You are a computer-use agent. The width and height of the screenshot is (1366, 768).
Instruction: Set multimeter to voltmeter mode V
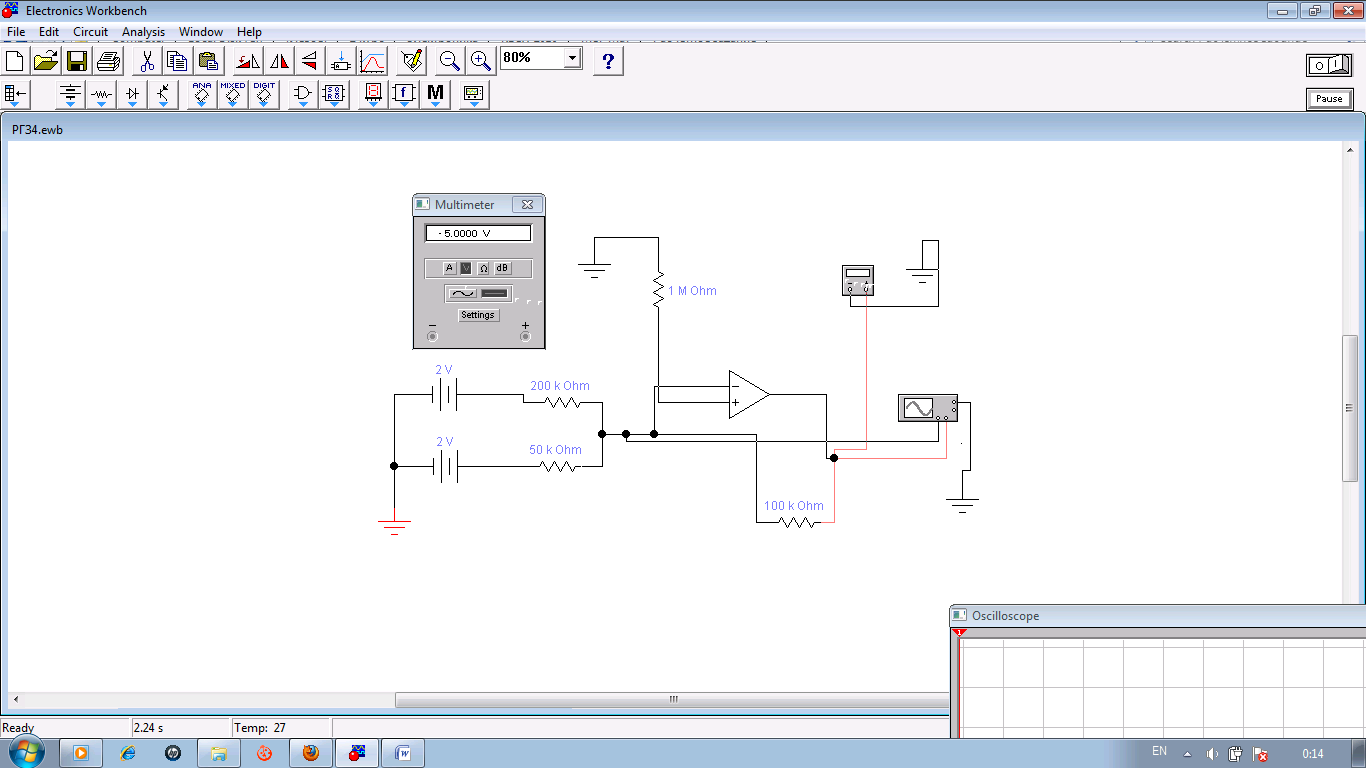(x=466, y=268)
